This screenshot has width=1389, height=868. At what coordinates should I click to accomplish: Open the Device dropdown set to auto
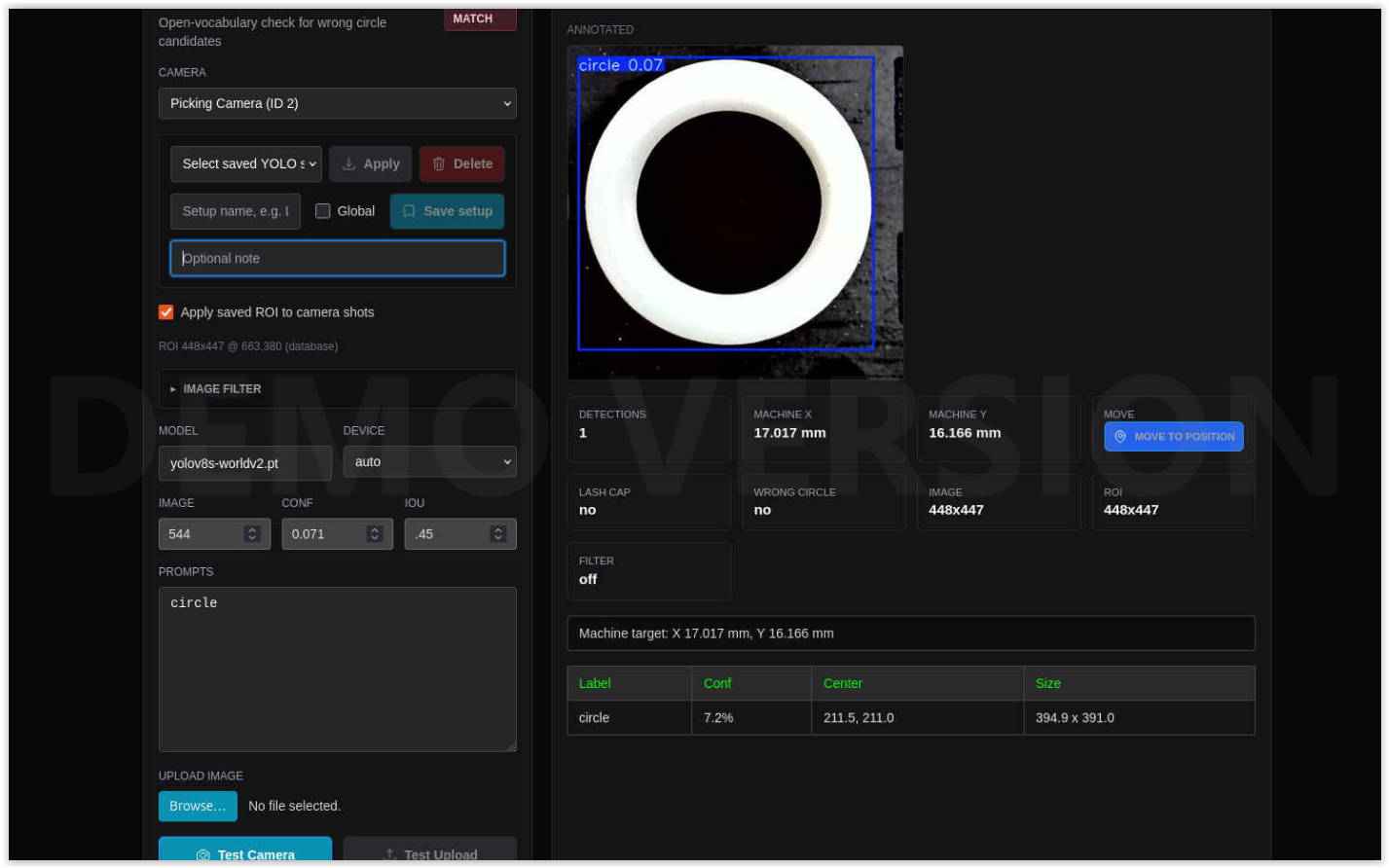[x=429, y=461]
